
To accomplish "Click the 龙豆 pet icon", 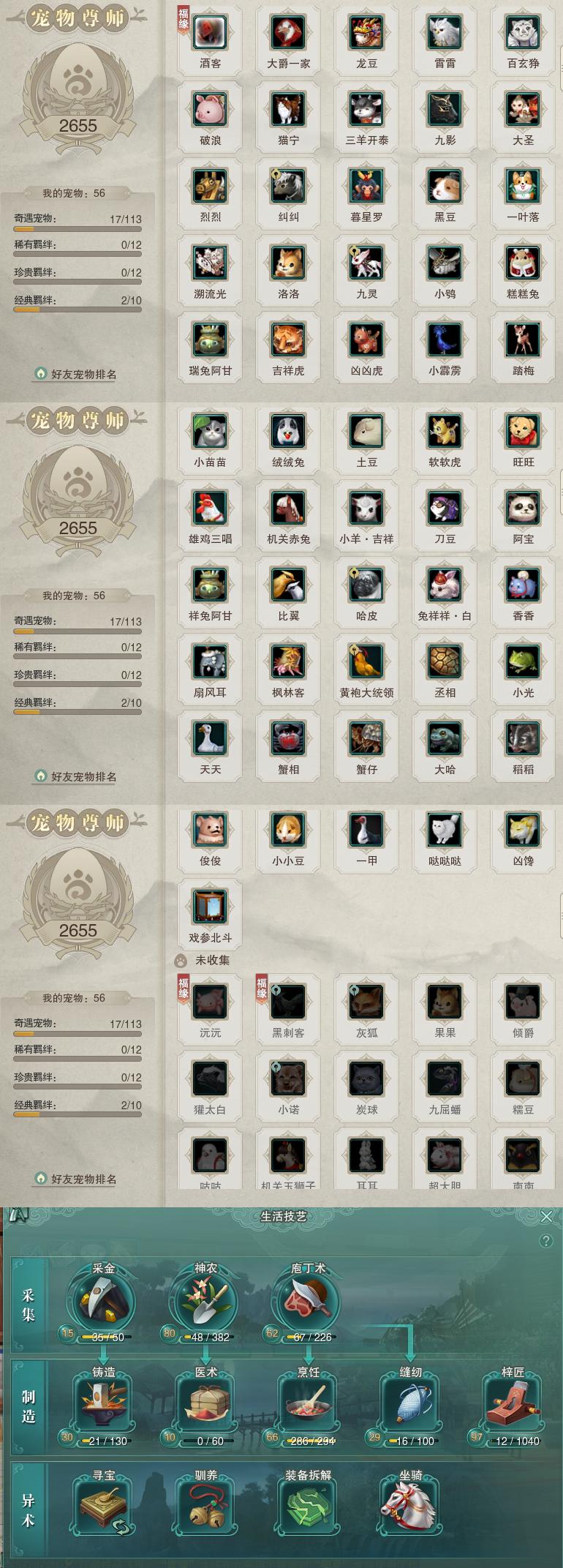I will (366, 33).
